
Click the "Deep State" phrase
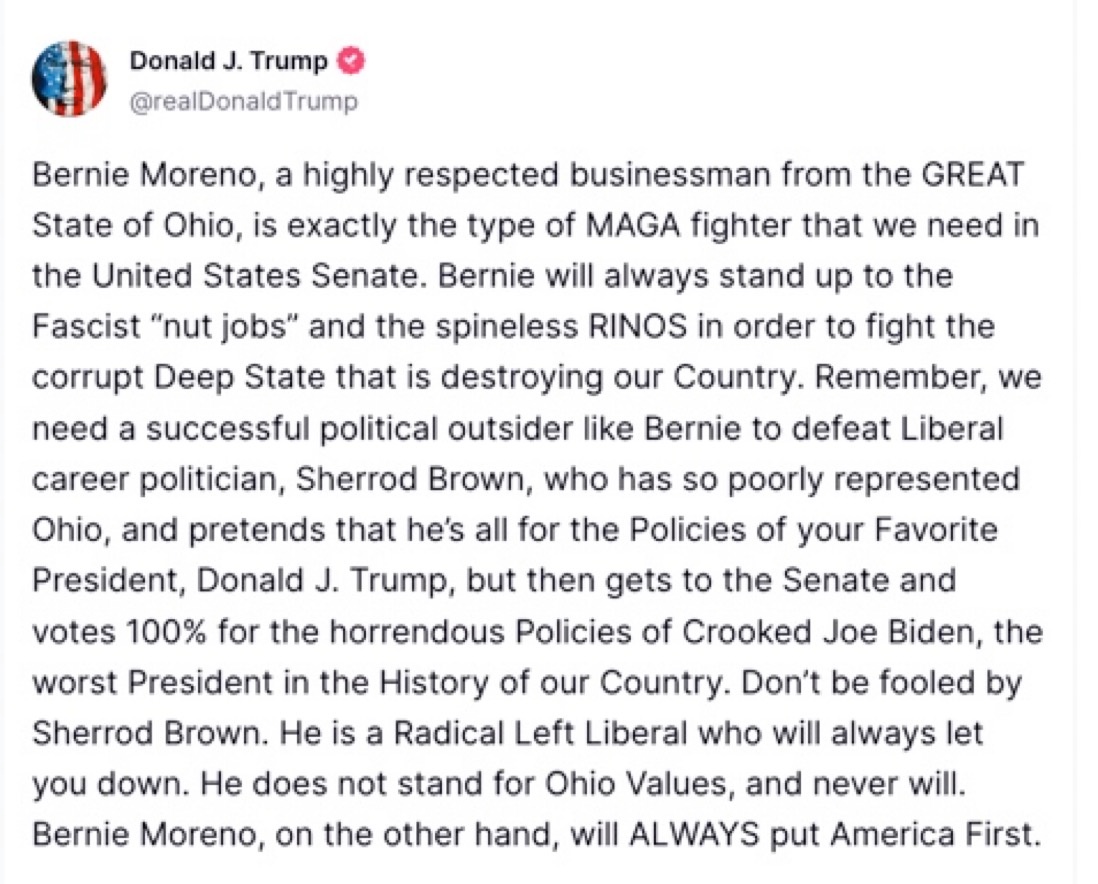coord(239,378)
